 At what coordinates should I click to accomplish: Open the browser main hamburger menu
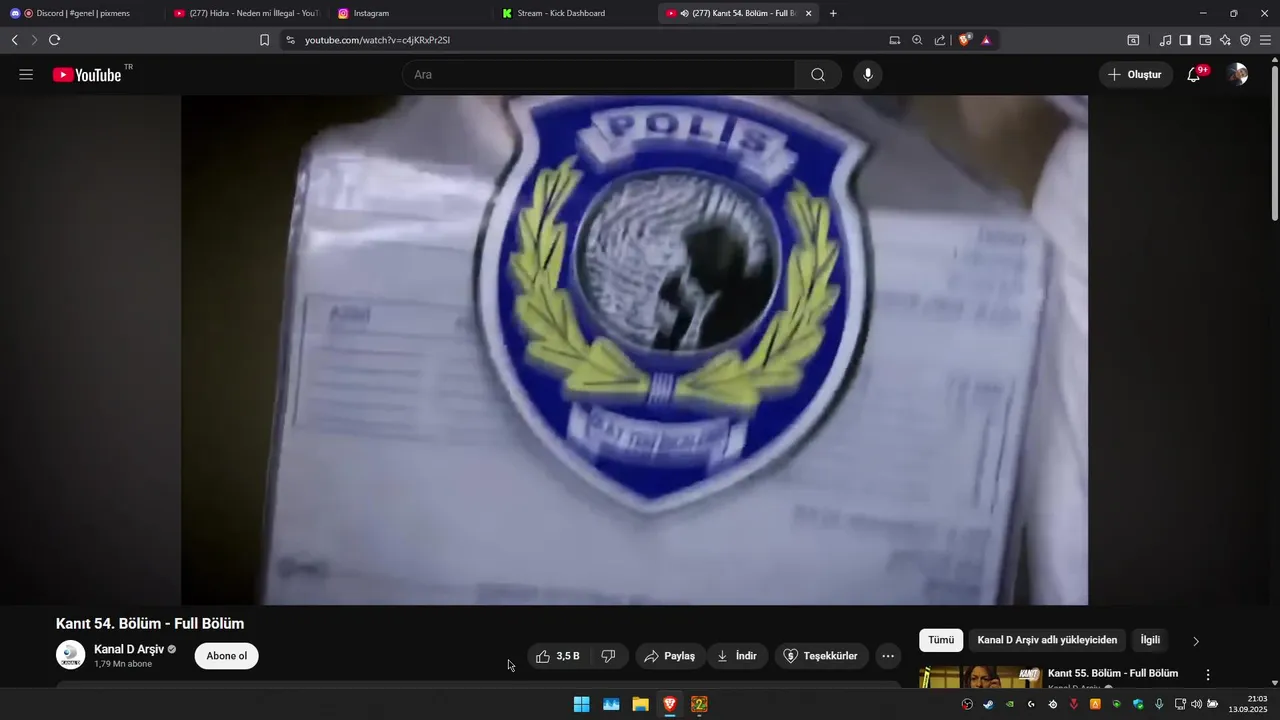click(x=1265, y=40)
